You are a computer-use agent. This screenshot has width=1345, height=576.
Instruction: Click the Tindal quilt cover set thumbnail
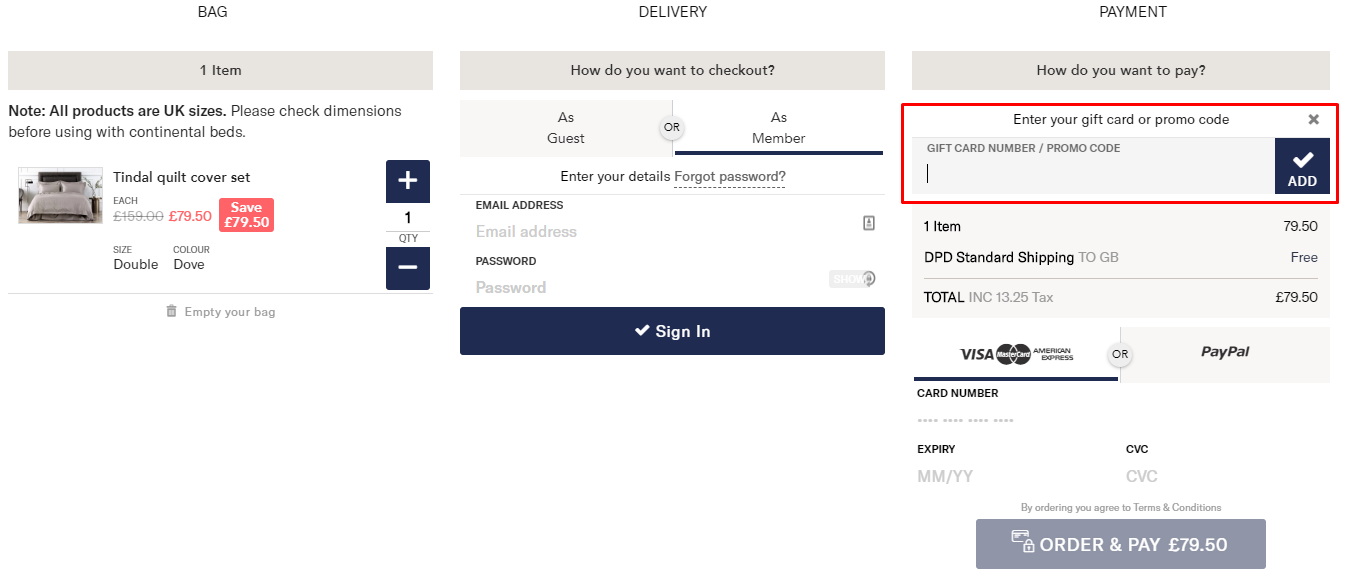60,195
